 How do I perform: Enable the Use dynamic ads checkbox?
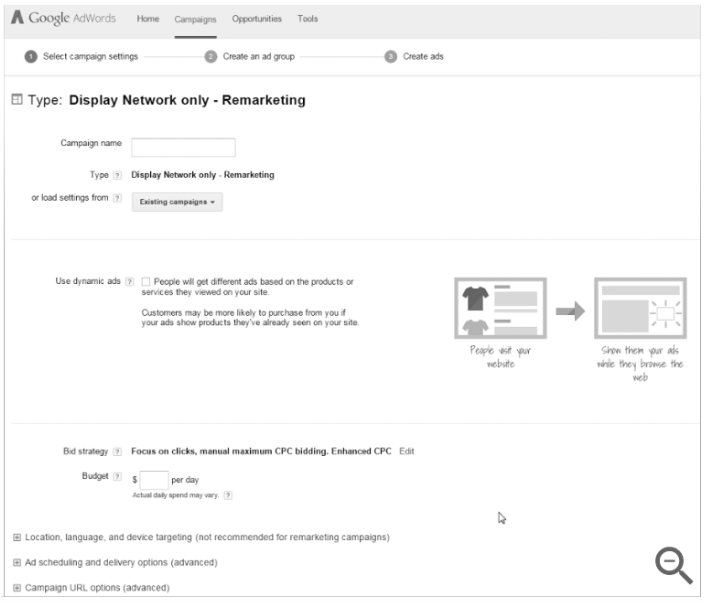pyautogui.click(x=146, y=282)
